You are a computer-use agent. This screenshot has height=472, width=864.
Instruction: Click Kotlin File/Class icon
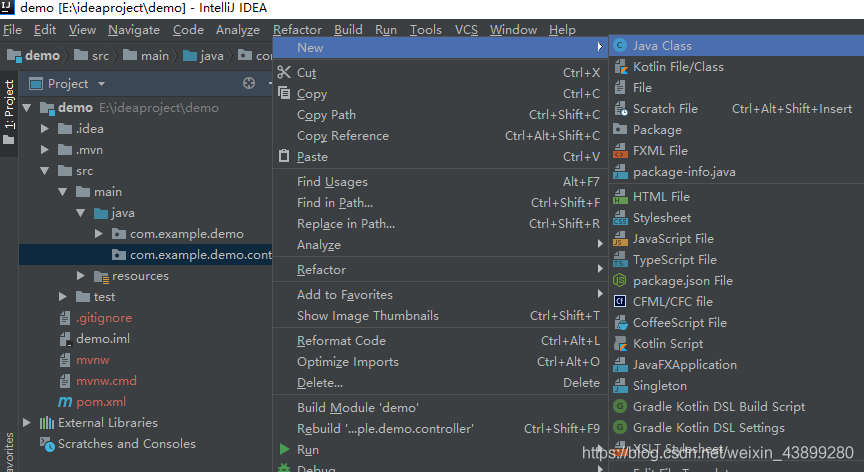620,67
